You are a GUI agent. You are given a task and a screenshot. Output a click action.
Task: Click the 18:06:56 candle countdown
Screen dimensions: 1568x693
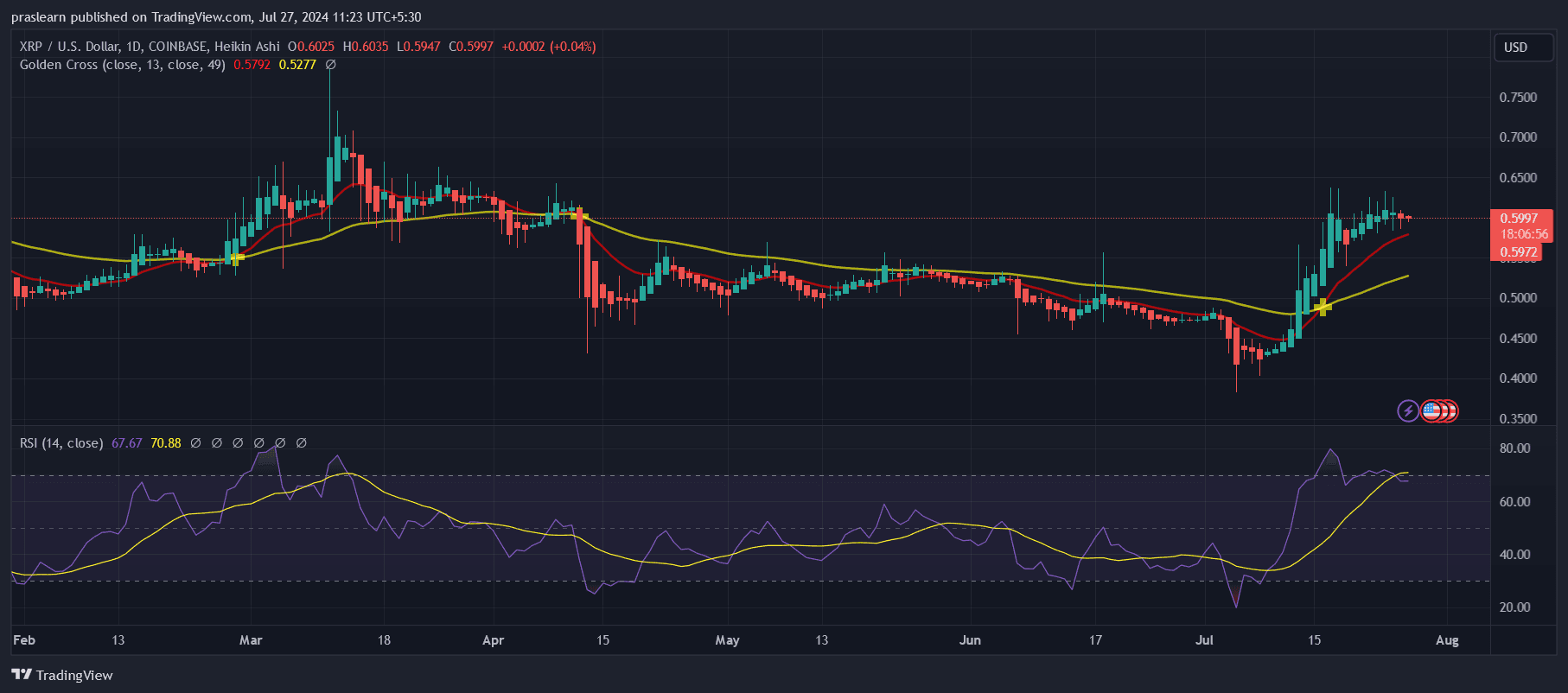[1524, 234]
